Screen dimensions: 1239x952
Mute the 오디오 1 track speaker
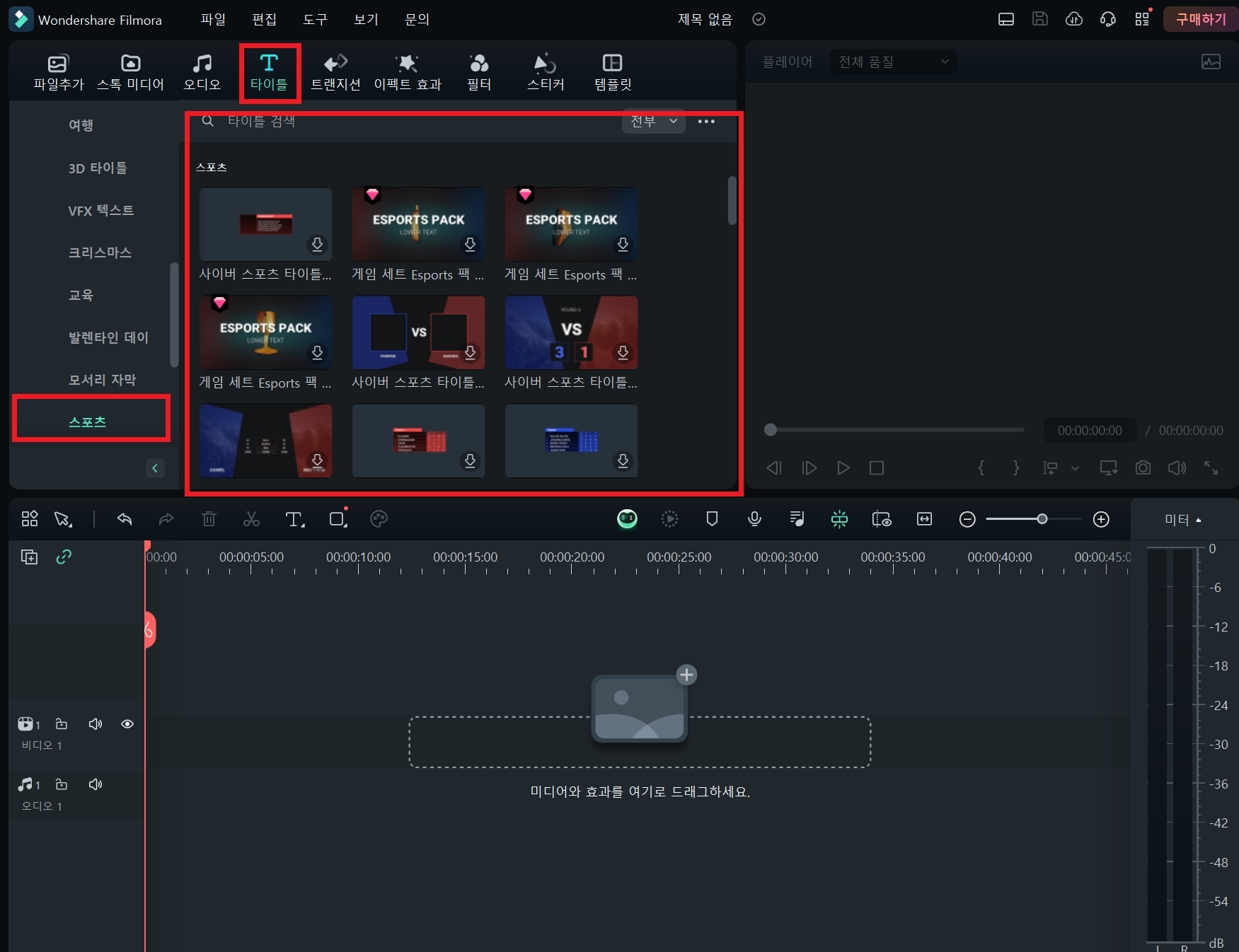tap(96, 784)
